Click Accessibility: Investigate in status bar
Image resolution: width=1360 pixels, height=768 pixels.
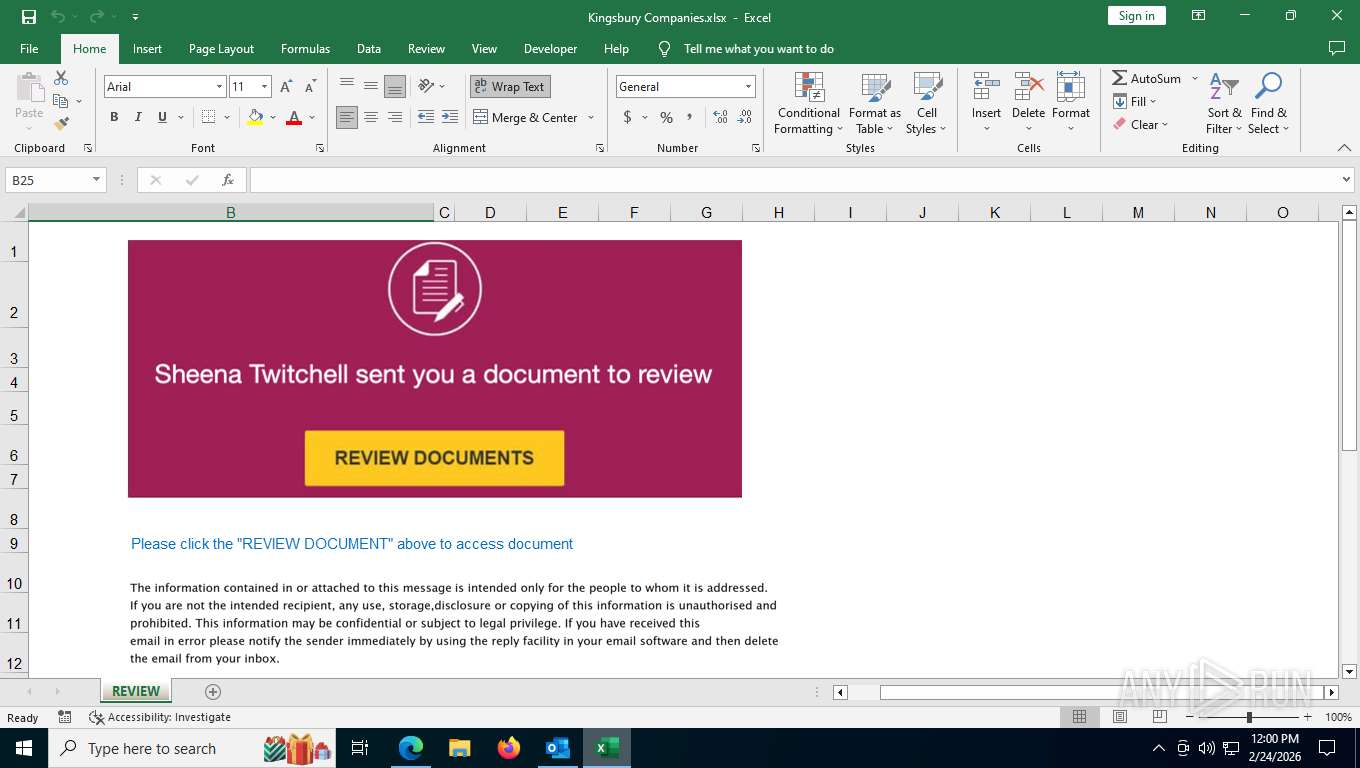(x=160, y=717)
